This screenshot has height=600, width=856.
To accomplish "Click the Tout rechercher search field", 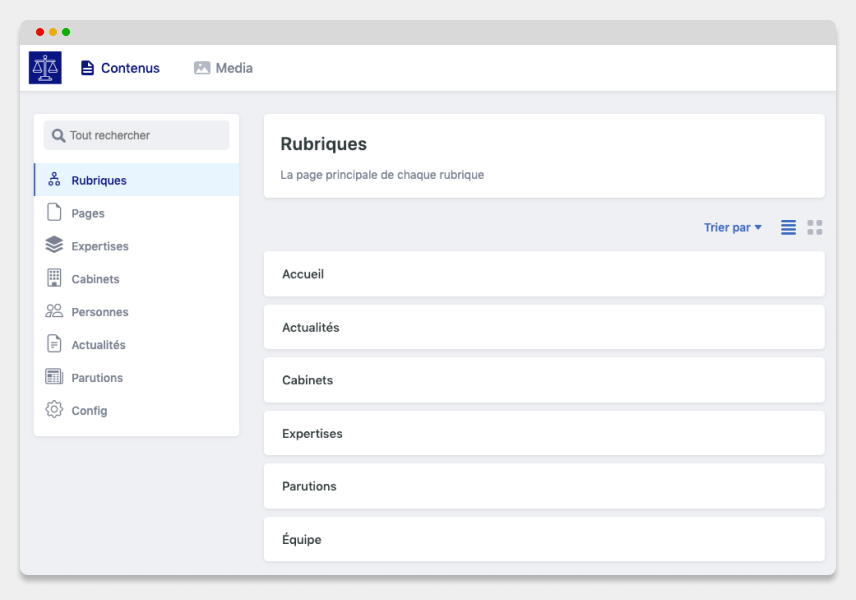I will 136,135.
